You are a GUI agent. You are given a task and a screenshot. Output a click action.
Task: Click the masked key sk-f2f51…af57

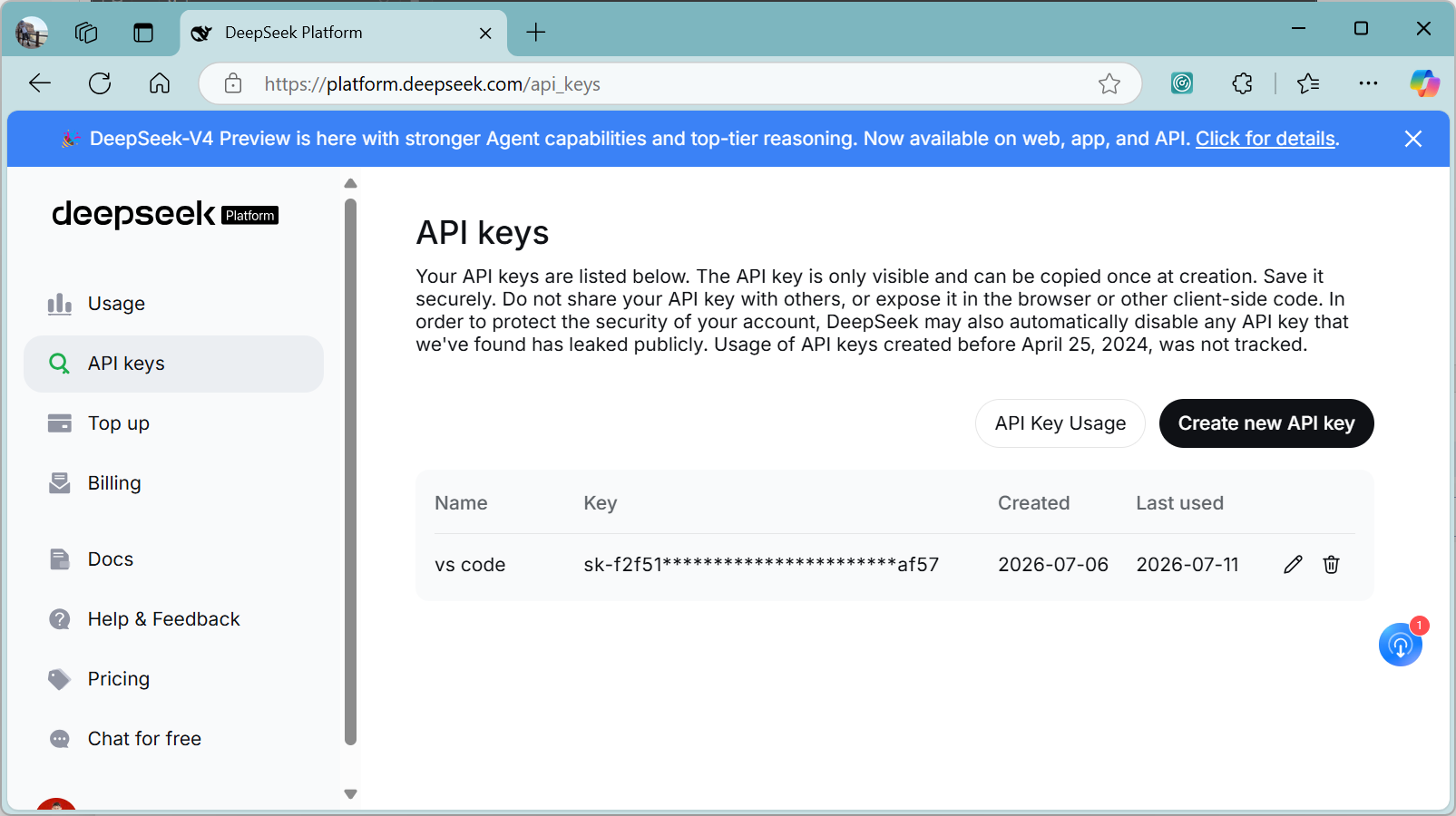[x=761, y=565]
